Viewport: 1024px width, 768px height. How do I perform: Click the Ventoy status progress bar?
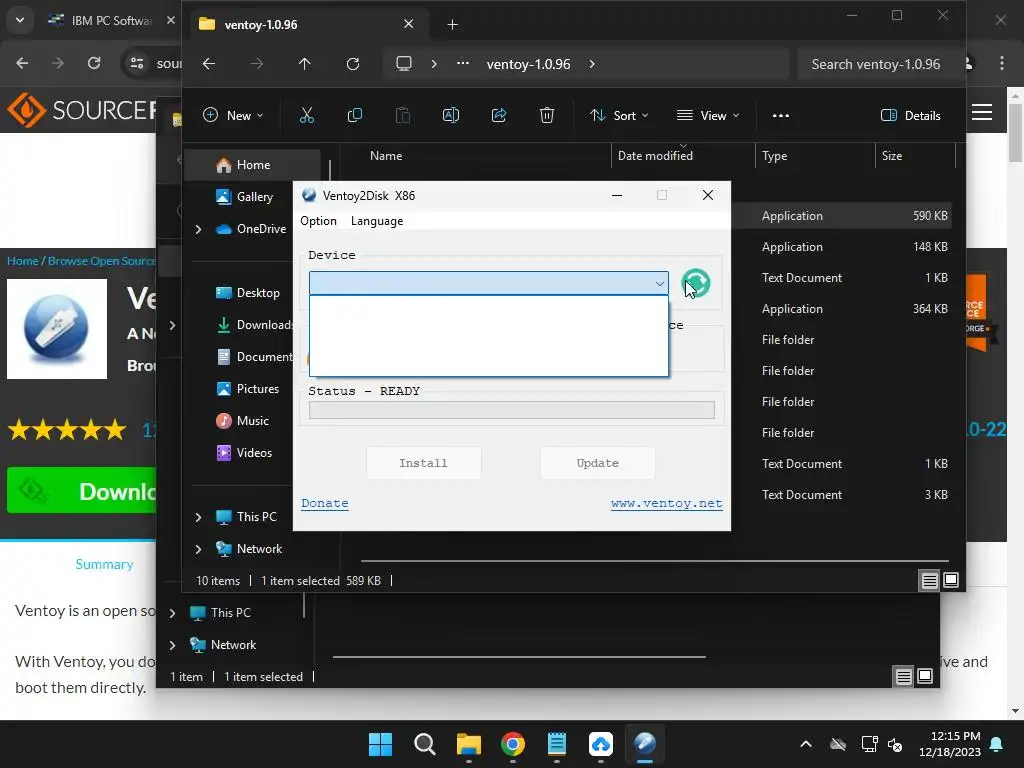[511, 410]
